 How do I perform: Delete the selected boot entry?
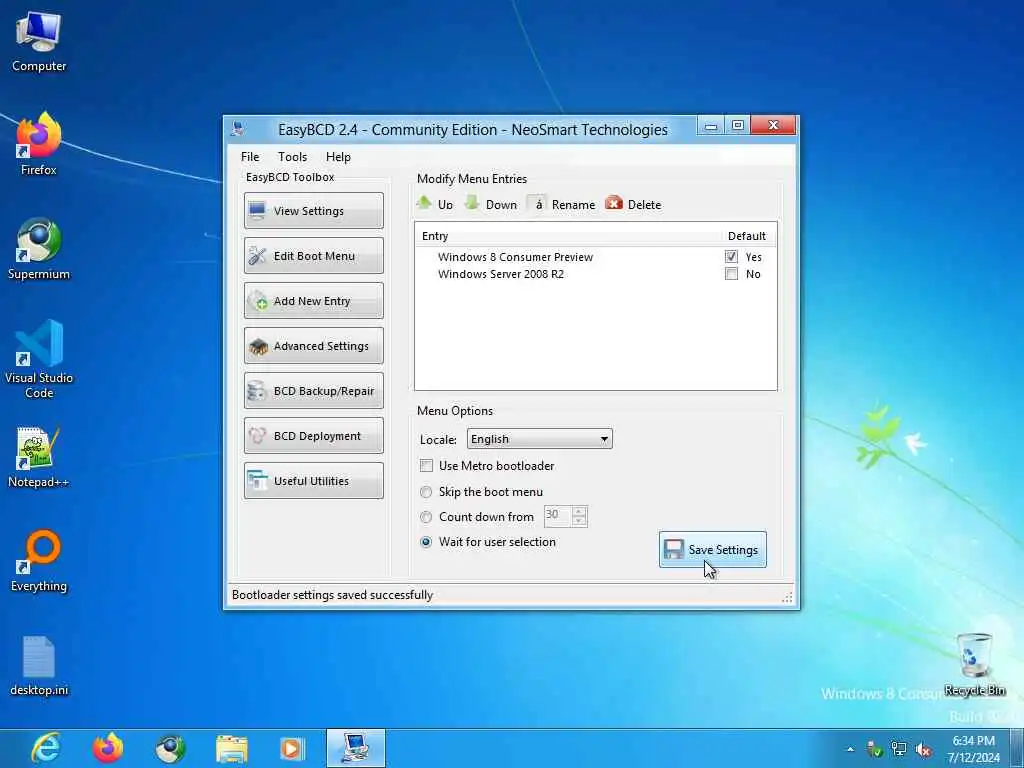[x=633, y=204]
